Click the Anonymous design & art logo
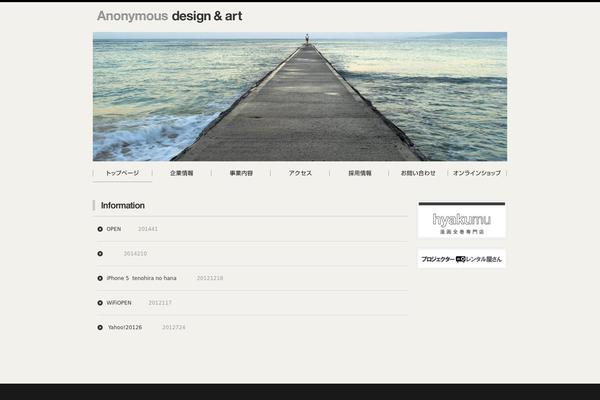 (x=170, y=16)
